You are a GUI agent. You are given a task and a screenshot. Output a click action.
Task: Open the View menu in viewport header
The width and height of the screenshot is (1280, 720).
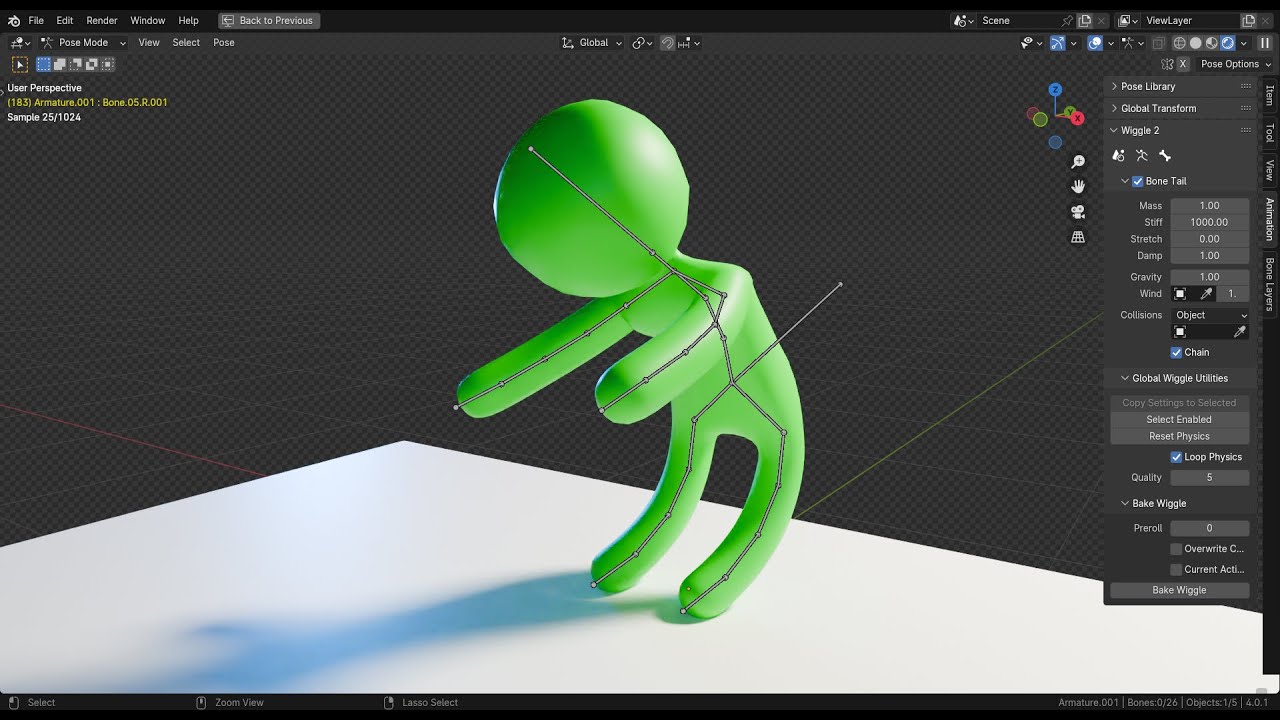click(x=149, y=43)
